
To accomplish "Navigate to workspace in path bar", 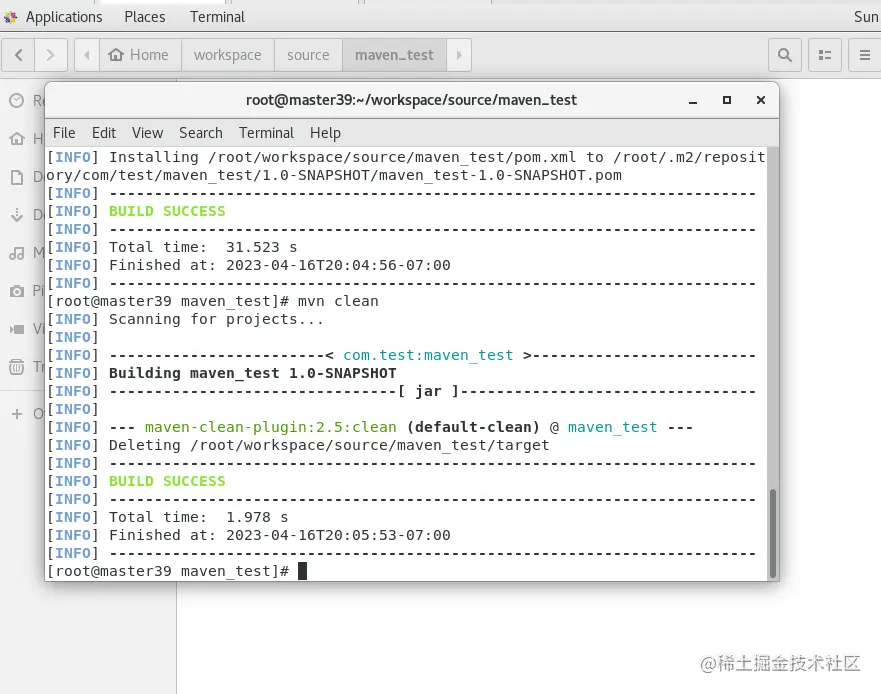I will 228,55.
